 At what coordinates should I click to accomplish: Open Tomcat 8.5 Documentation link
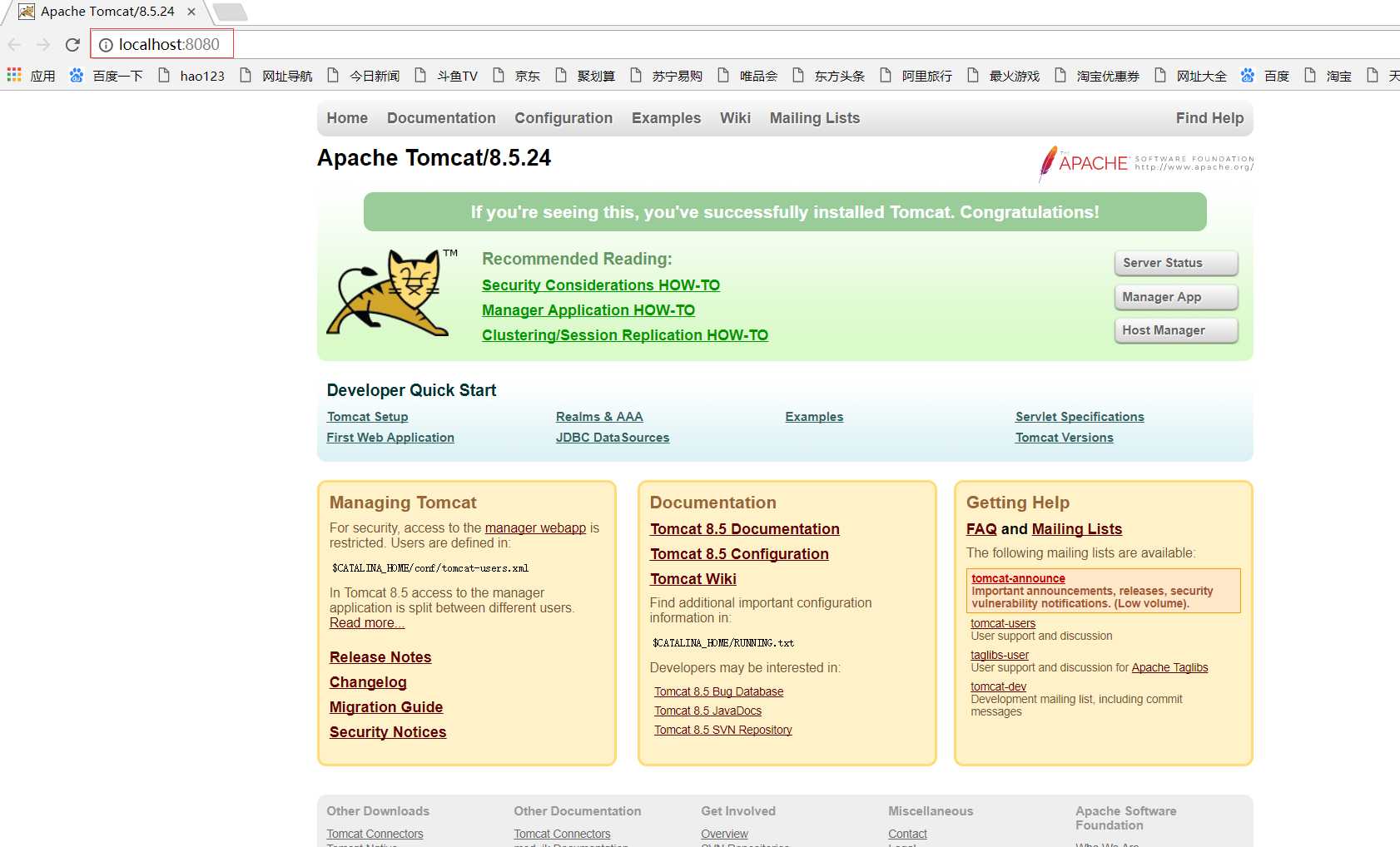point(745,529)
